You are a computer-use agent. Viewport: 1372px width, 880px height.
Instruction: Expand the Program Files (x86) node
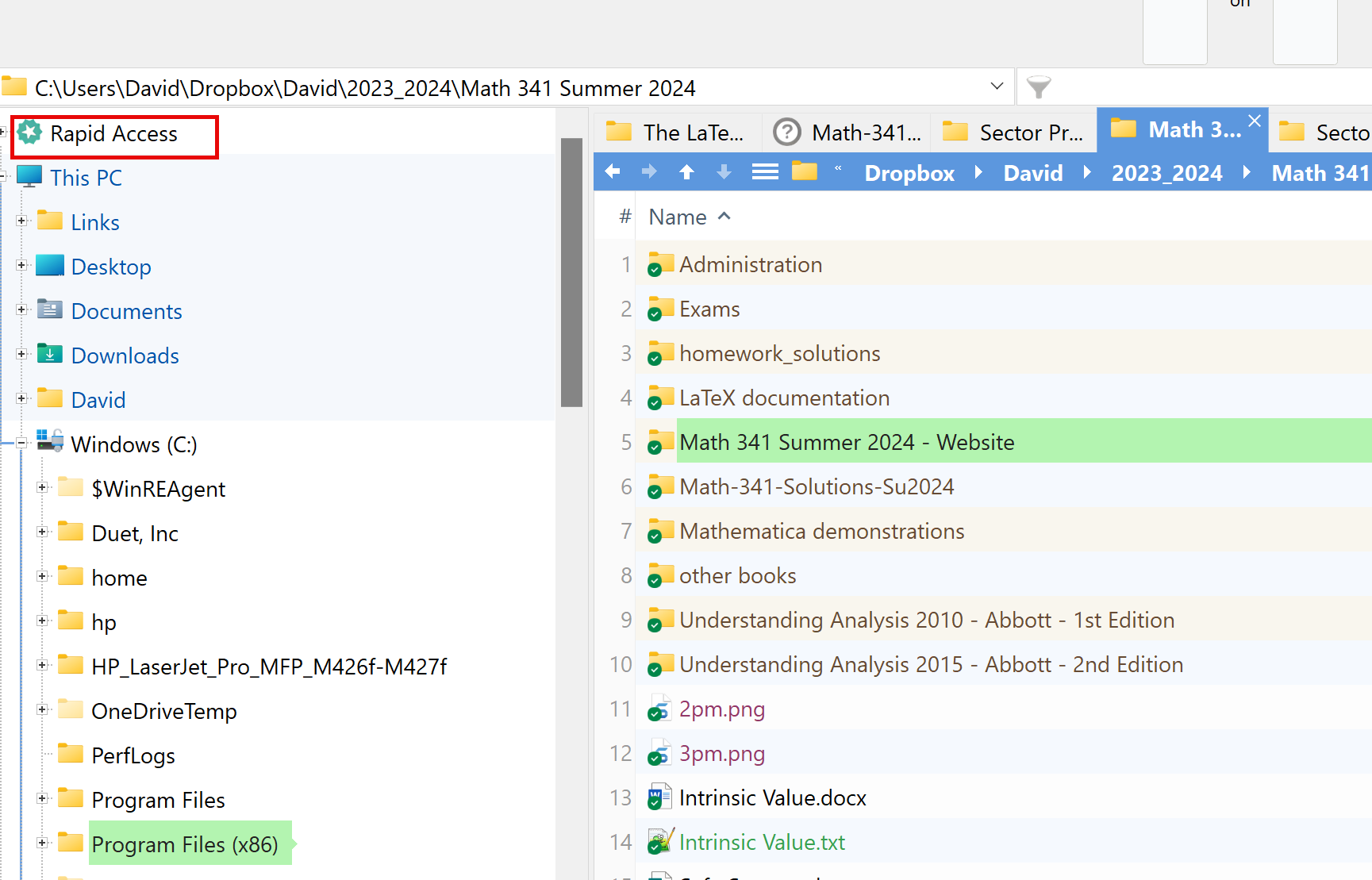pos(43,843)
